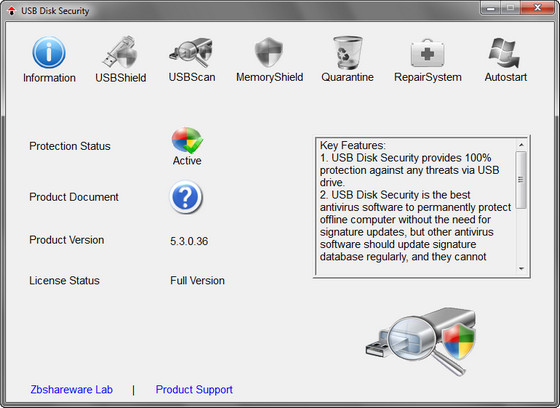
Task: Open the Product Support link
Action: coord(194,389)
